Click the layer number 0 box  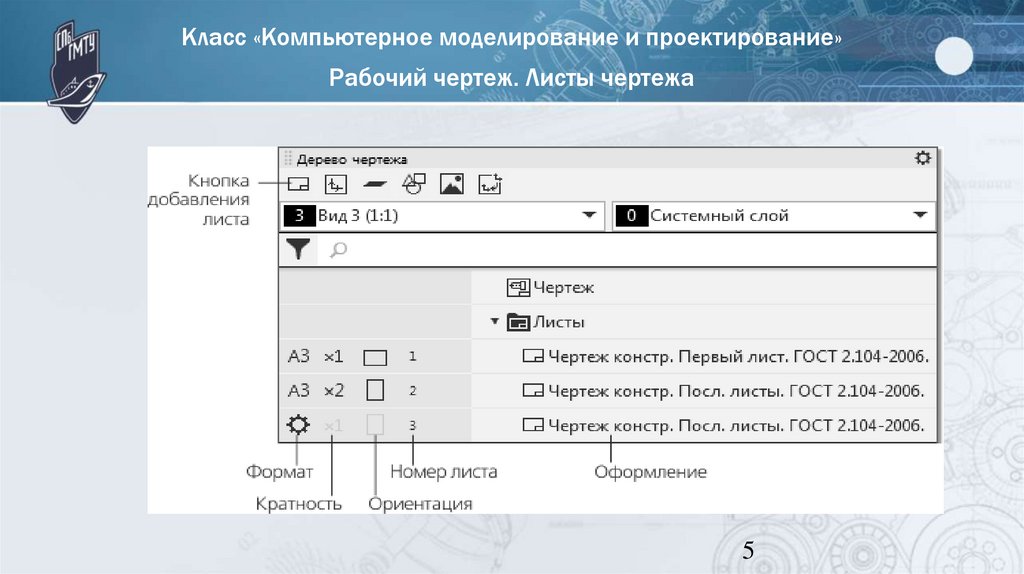point(631,215)
